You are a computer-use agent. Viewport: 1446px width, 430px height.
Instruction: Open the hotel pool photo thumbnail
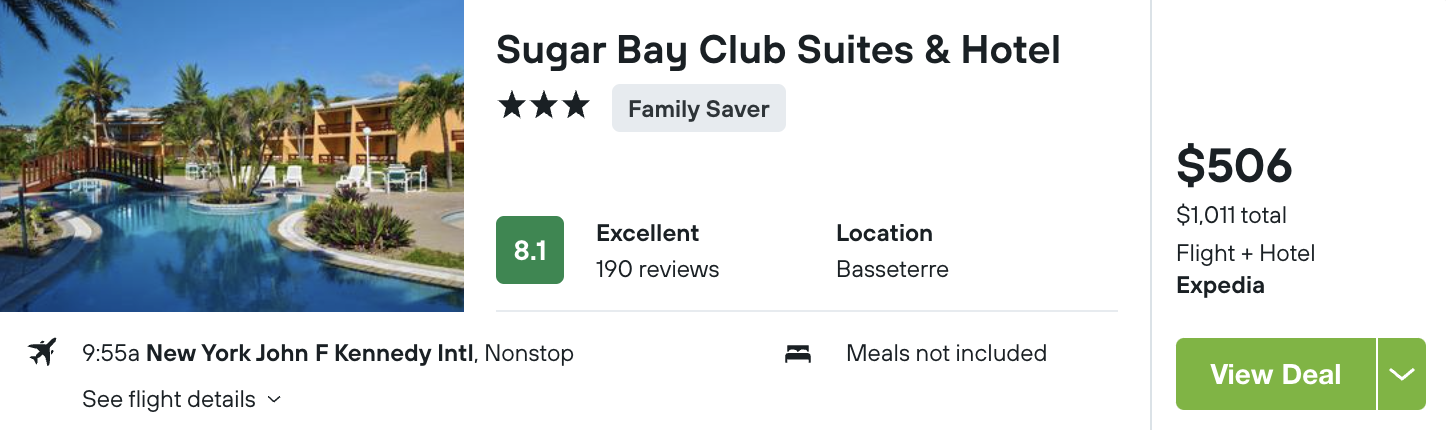click(232, 156)
